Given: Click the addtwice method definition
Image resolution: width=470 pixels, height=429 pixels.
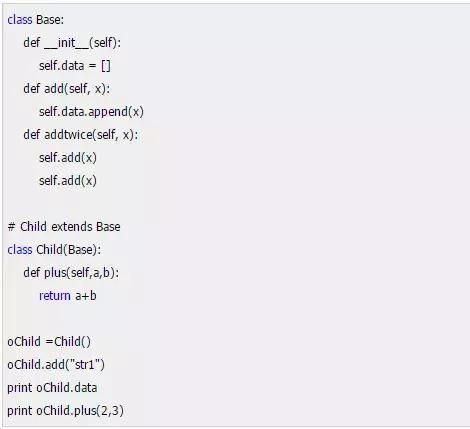Looking at the screenshot, I should (x=81, y=135).
